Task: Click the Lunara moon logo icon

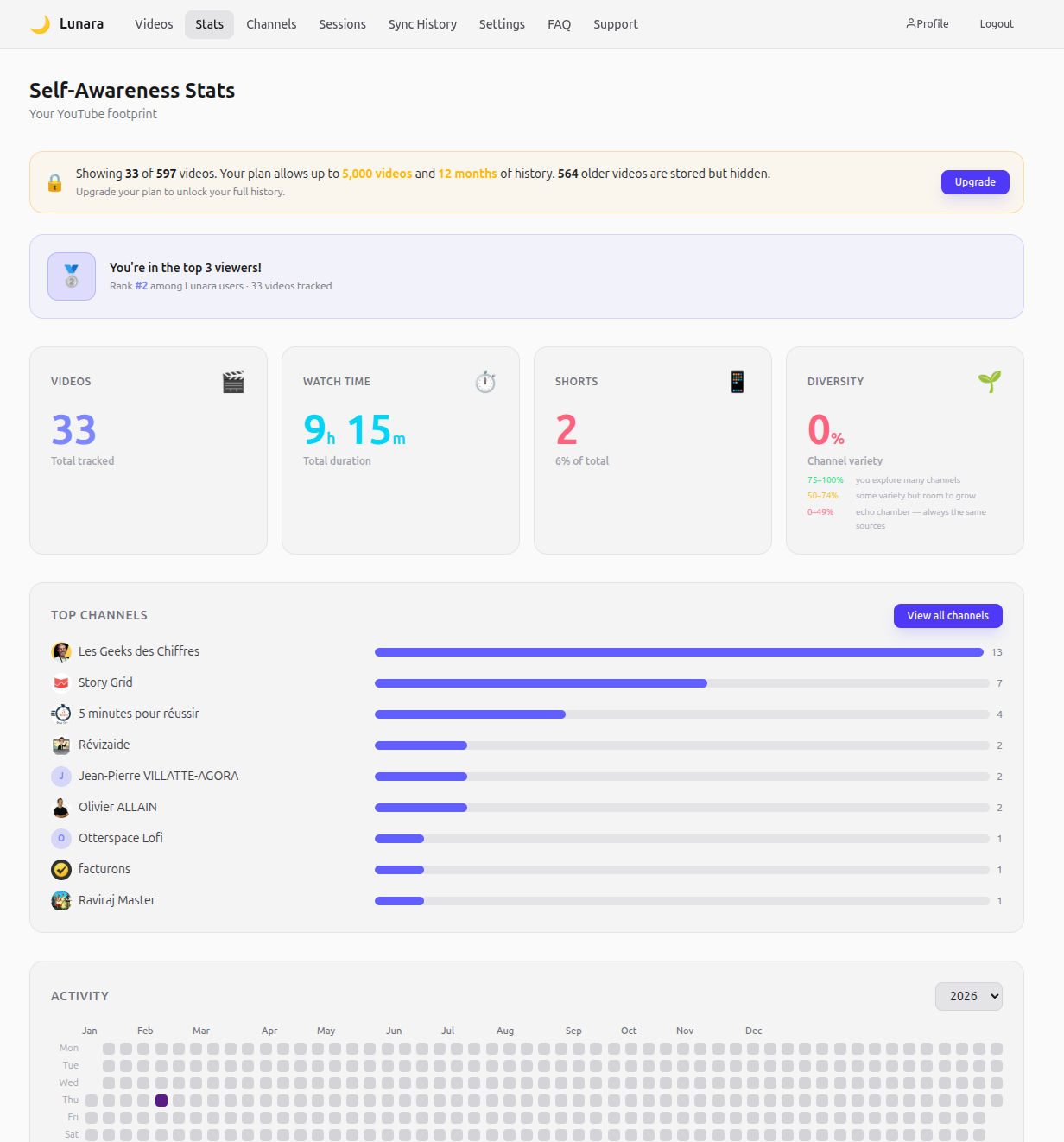Action: (40, 24)
